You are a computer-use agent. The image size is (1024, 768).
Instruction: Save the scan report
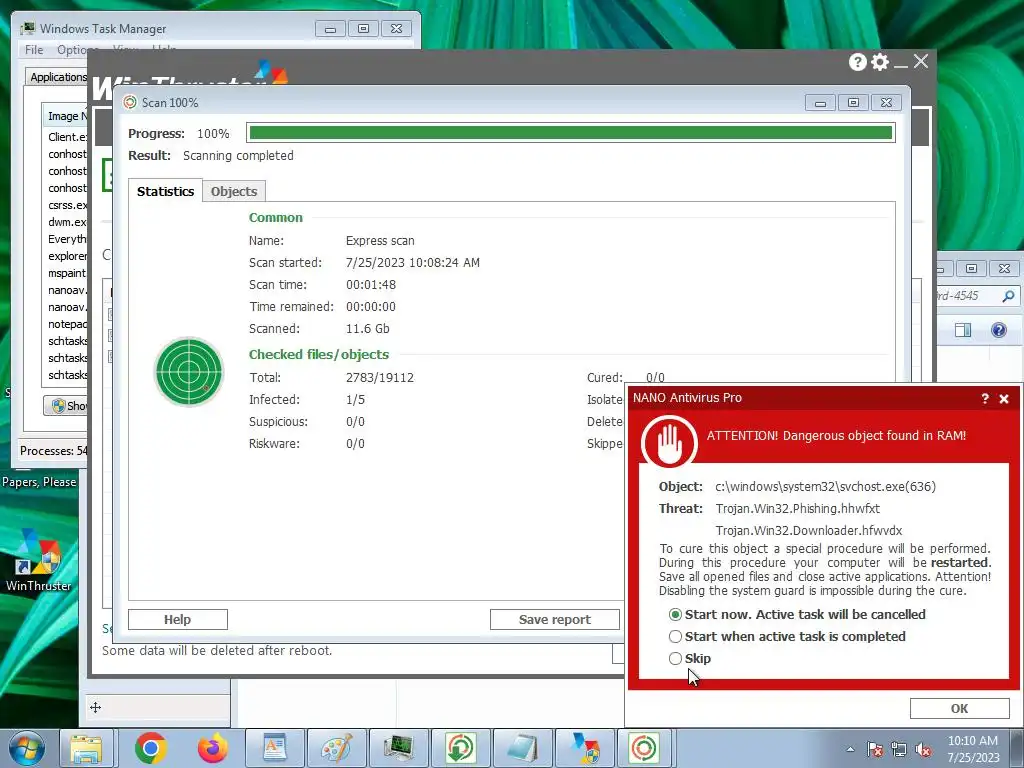[x=554, y=620]
